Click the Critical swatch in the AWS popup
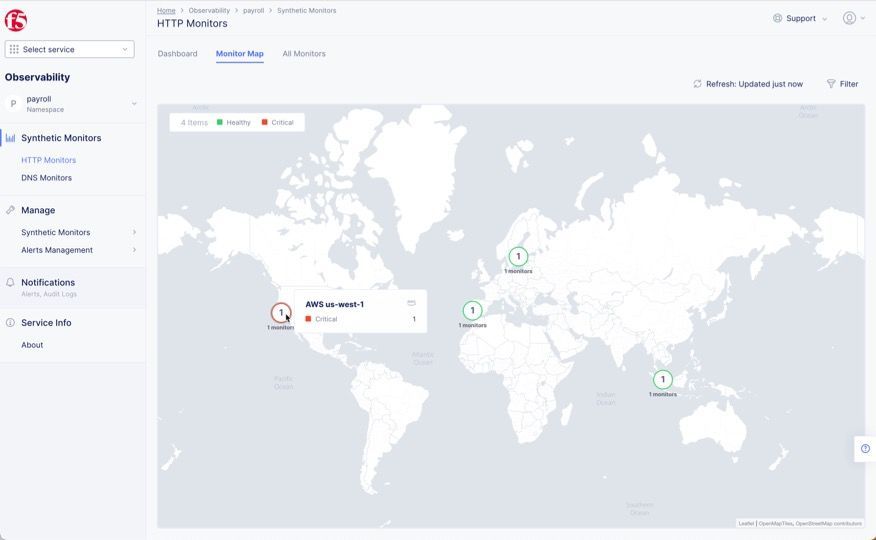 (x=308, y=319)
